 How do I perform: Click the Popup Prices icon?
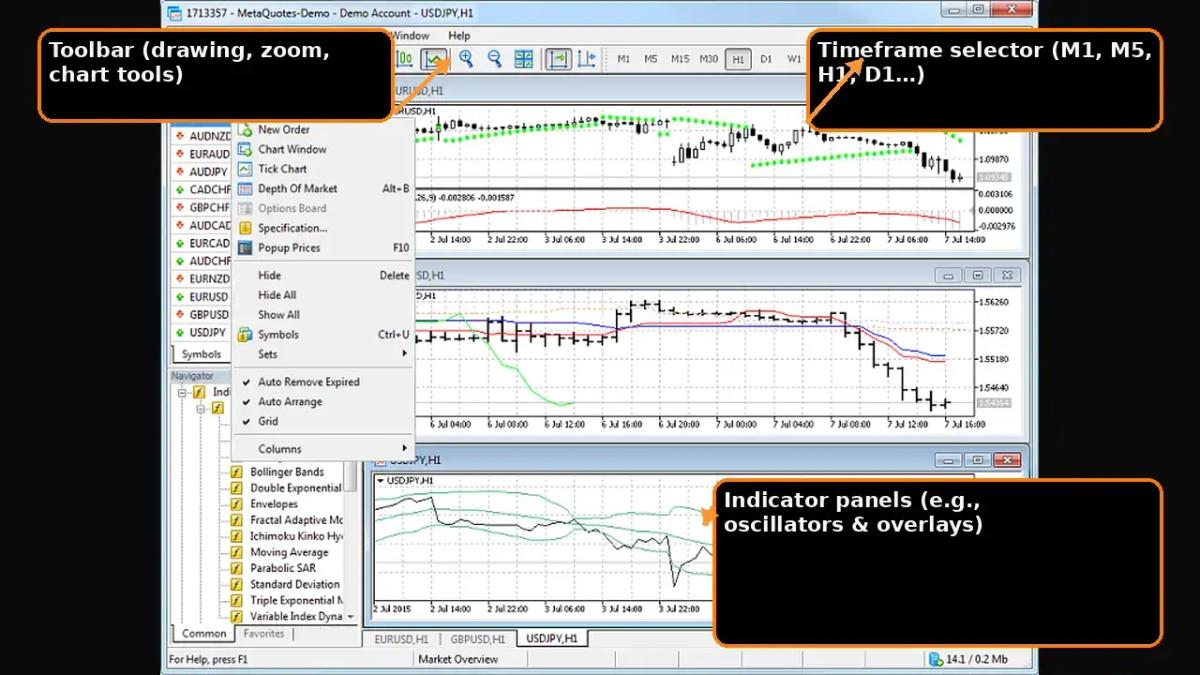245,248
